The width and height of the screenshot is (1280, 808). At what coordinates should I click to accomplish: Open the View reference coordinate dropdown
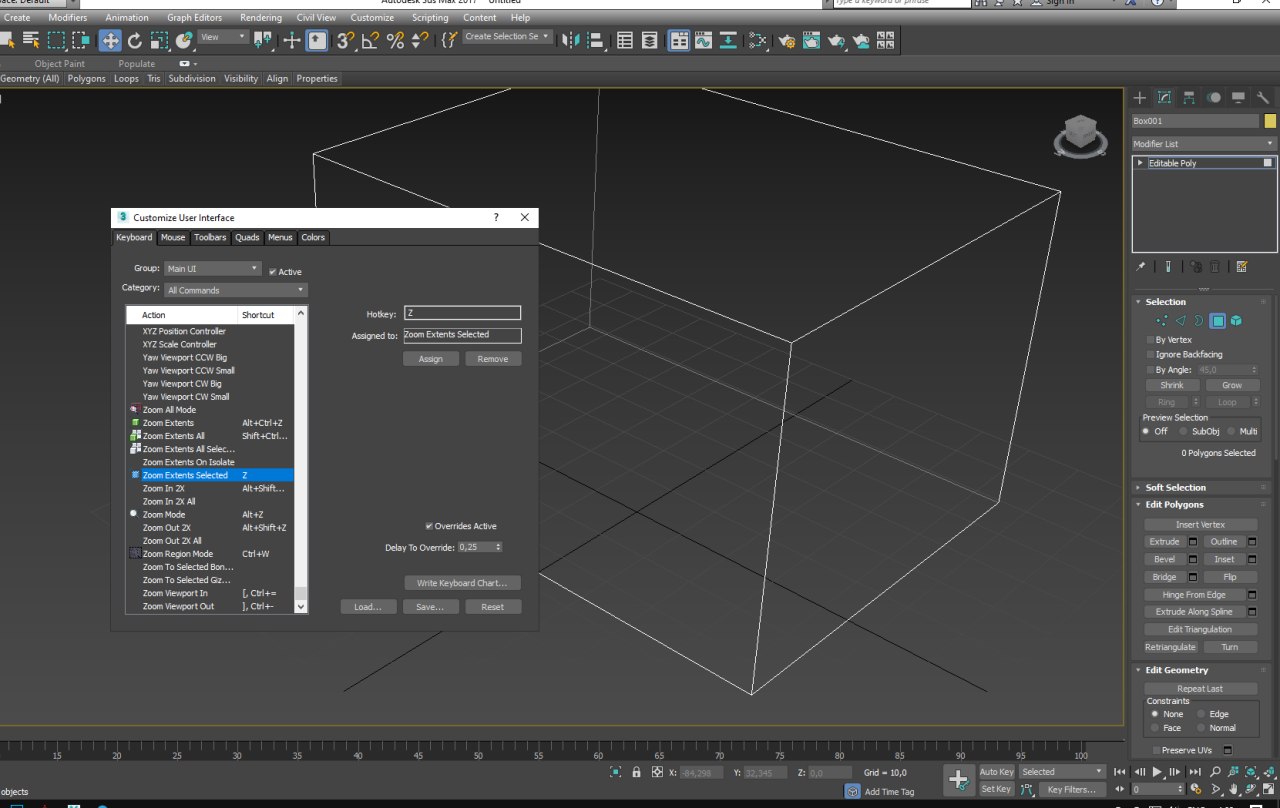tap(223, 37)
